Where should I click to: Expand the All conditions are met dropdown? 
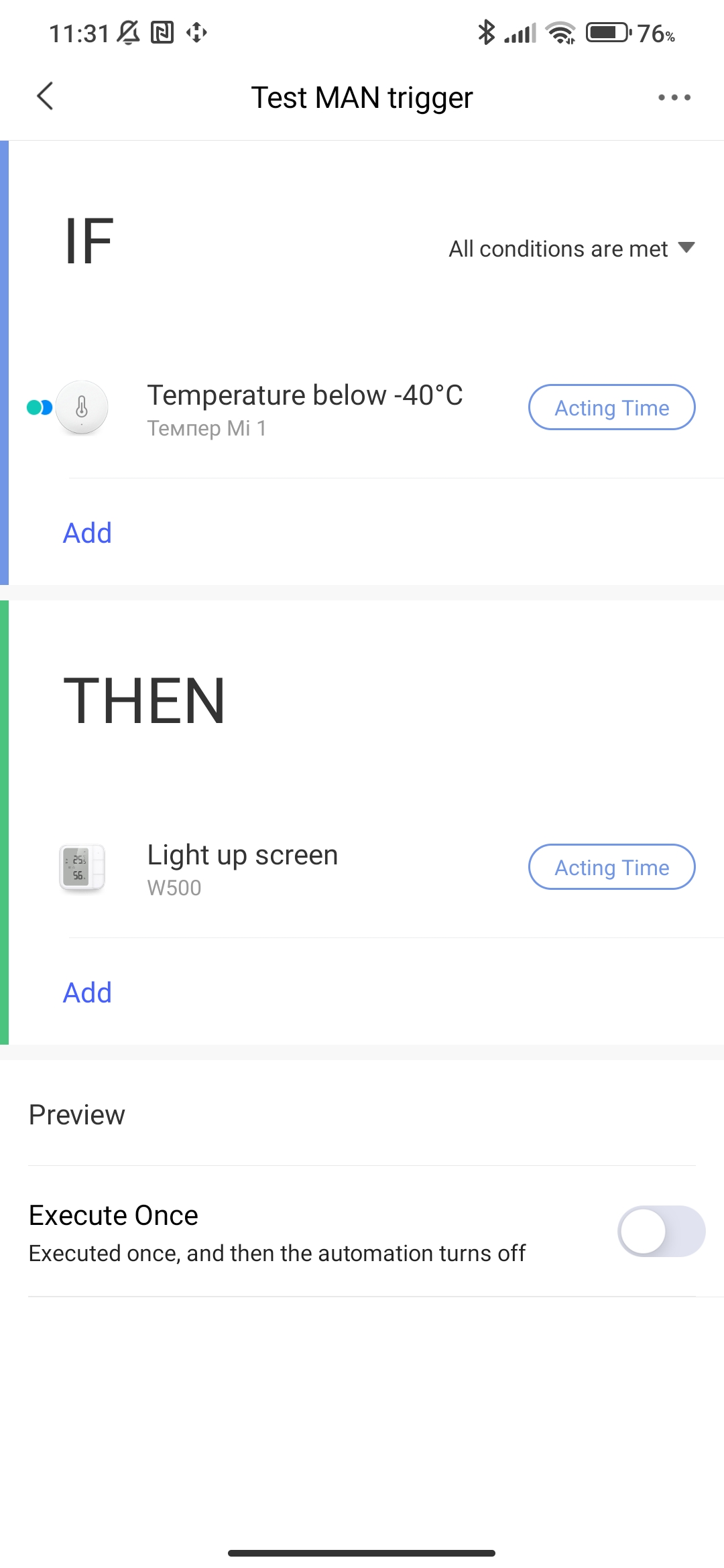[x=572, y=249]
